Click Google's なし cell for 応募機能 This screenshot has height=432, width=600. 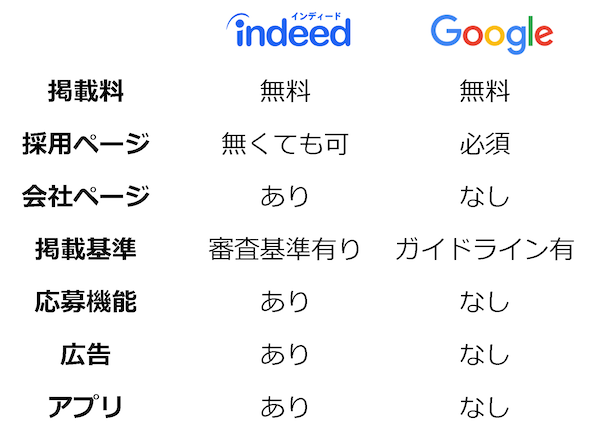(x=485, y=301)
